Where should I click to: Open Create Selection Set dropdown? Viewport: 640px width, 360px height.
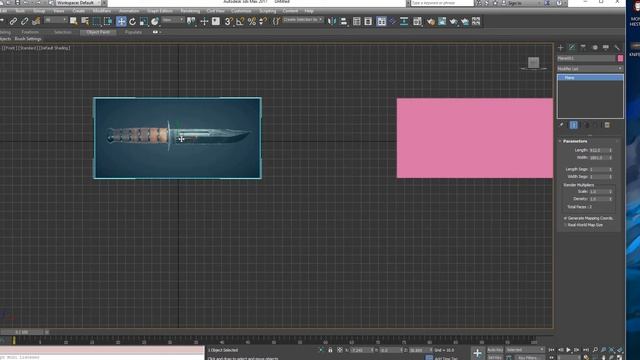point(303,20)
